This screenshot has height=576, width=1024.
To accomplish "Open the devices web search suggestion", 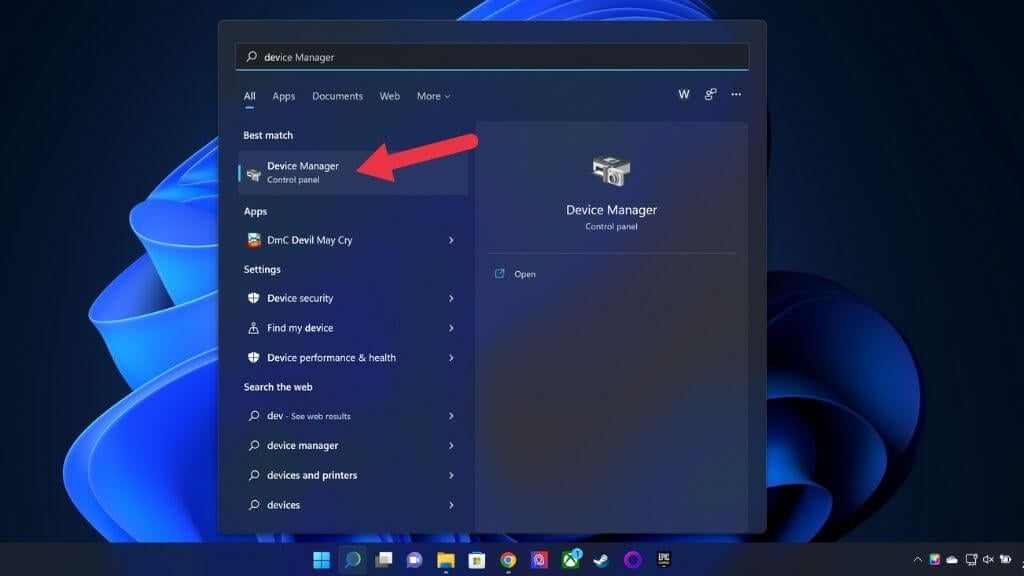I will click(x=353, y=505).
